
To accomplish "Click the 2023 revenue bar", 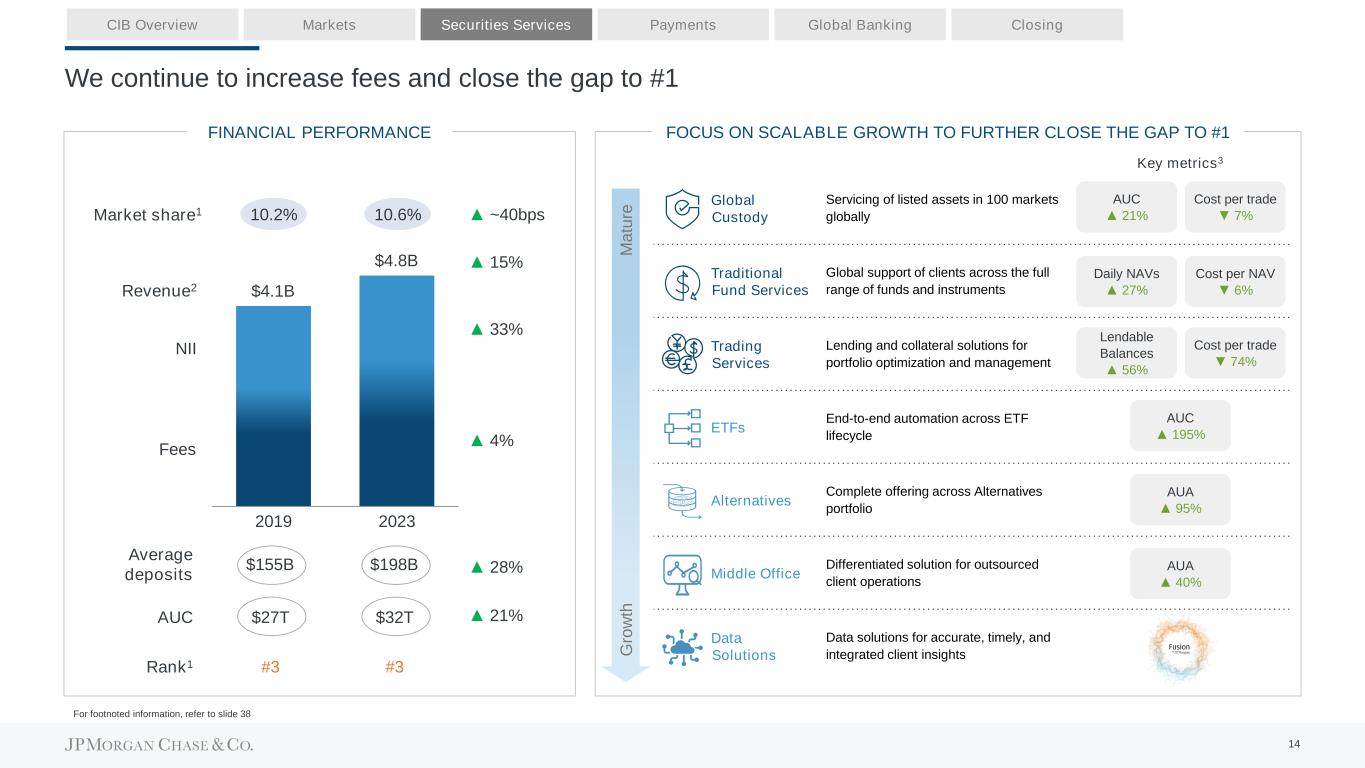I will click(396, 390).
